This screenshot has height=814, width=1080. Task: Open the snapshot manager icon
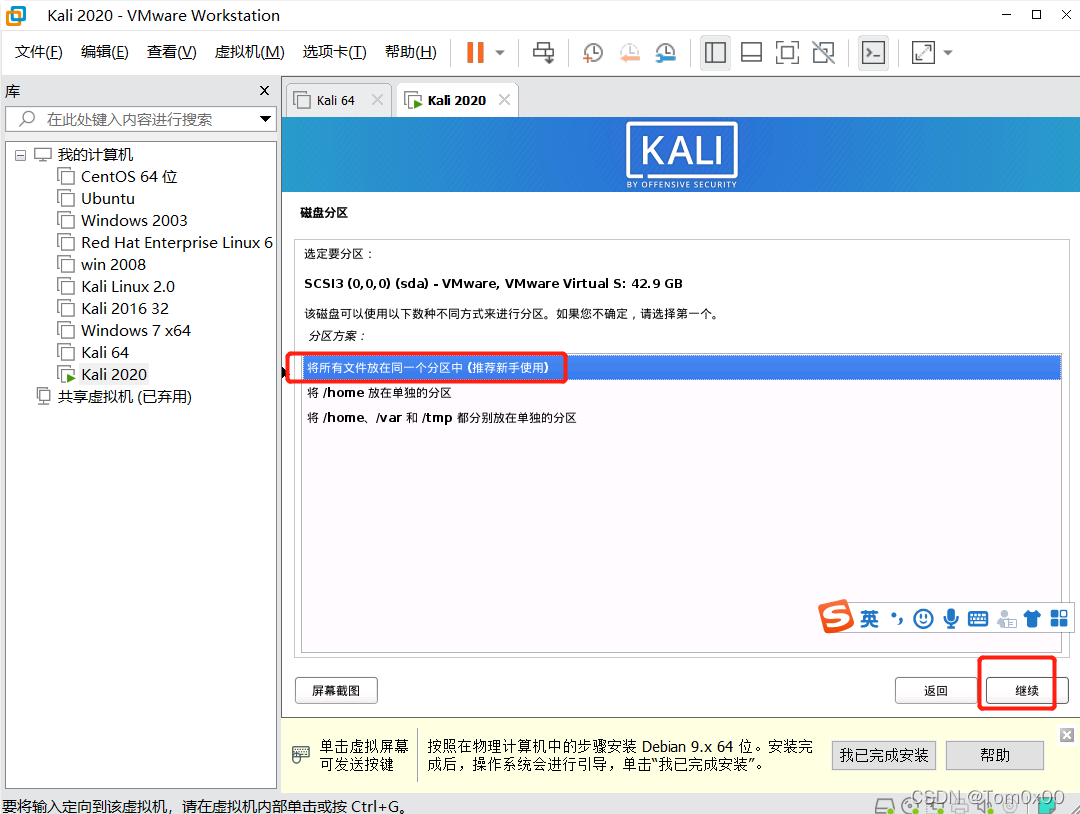click(665, 52)
